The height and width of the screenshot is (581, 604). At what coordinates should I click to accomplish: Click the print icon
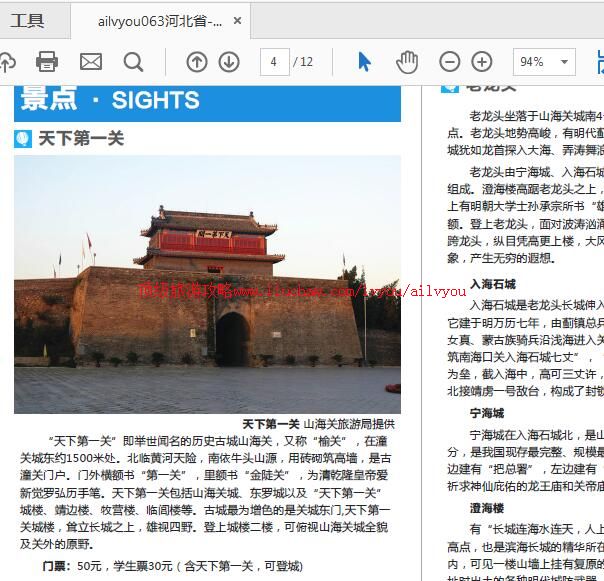click(47, 62)
